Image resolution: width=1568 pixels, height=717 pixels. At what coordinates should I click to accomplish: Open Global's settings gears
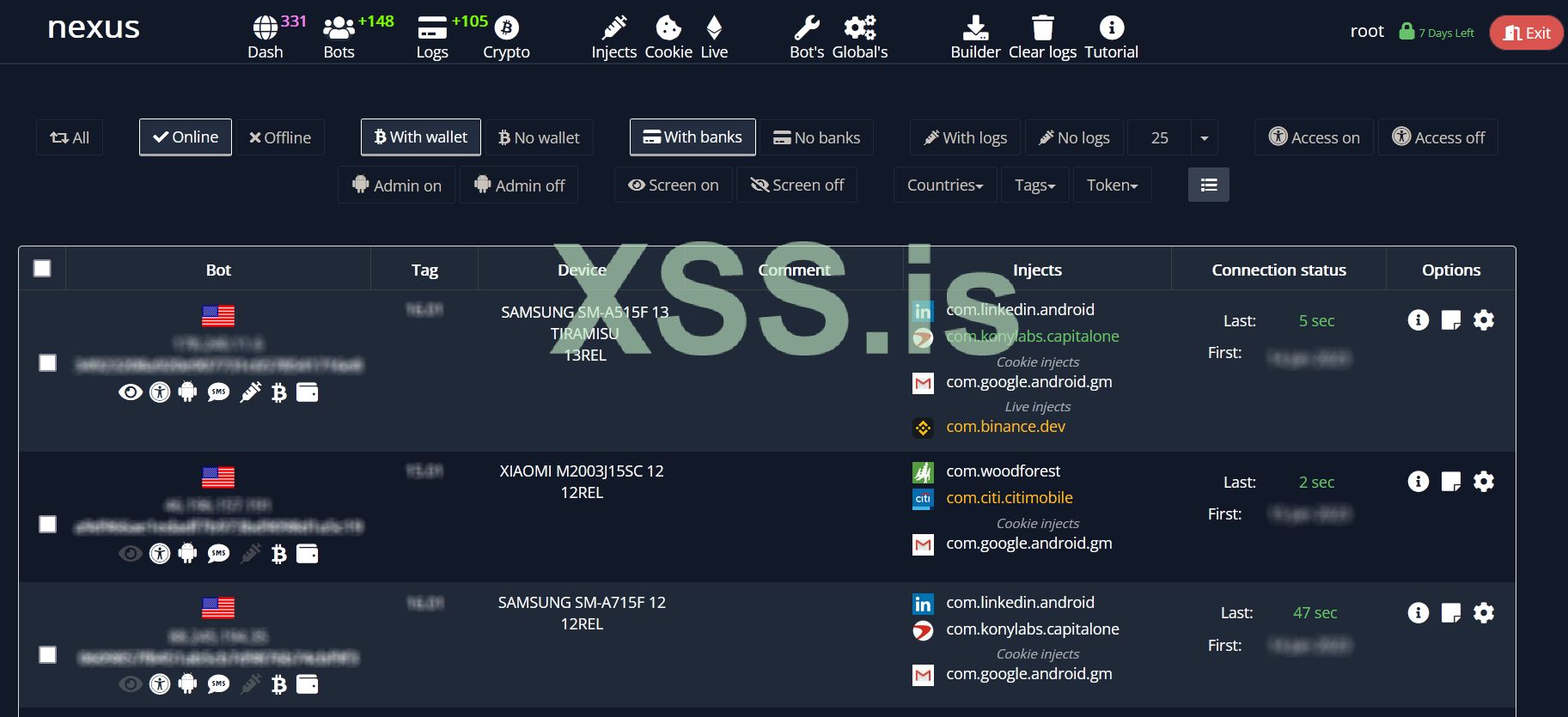tap(860, 38)
